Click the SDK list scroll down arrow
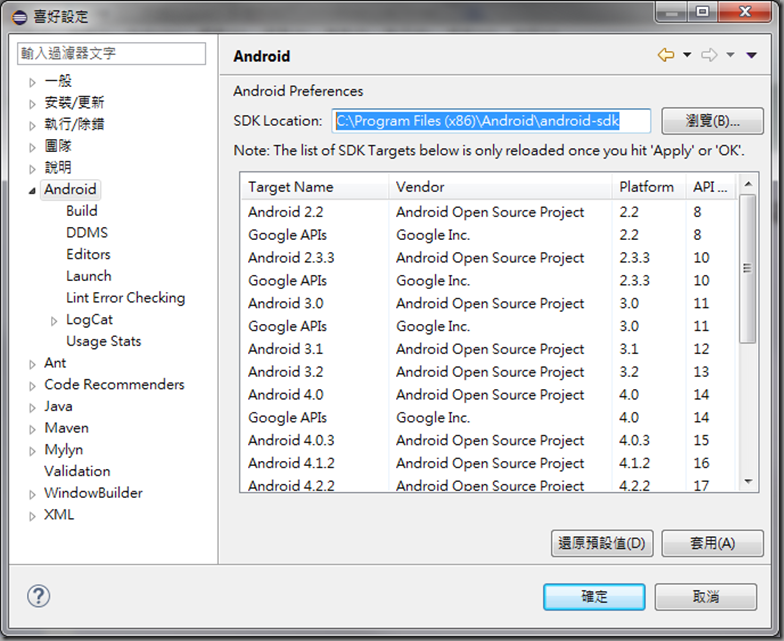784x641 pixels. (x=748, y=482)
